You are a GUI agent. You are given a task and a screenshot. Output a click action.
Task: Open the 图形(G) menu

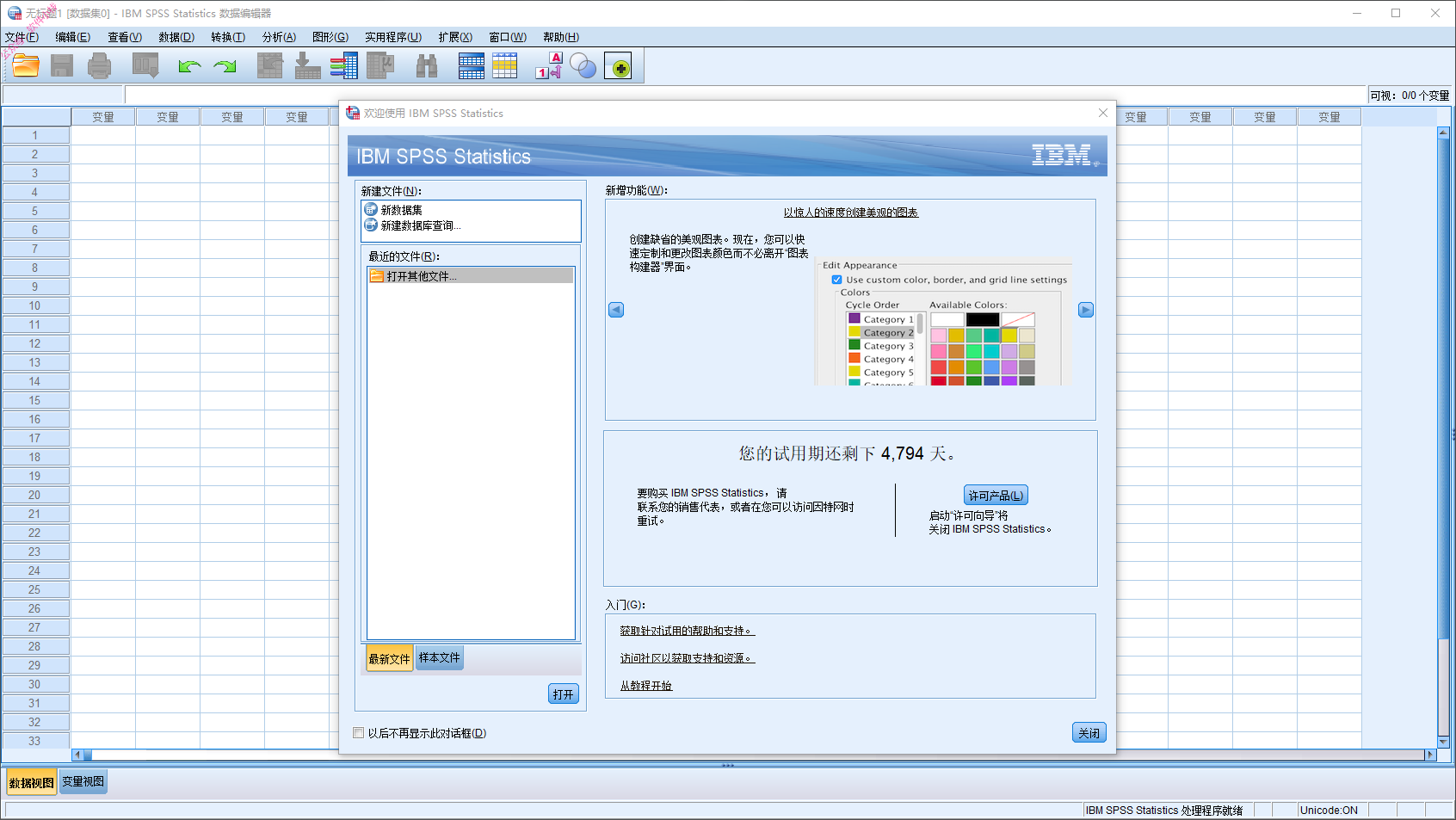tap(330, 37)
